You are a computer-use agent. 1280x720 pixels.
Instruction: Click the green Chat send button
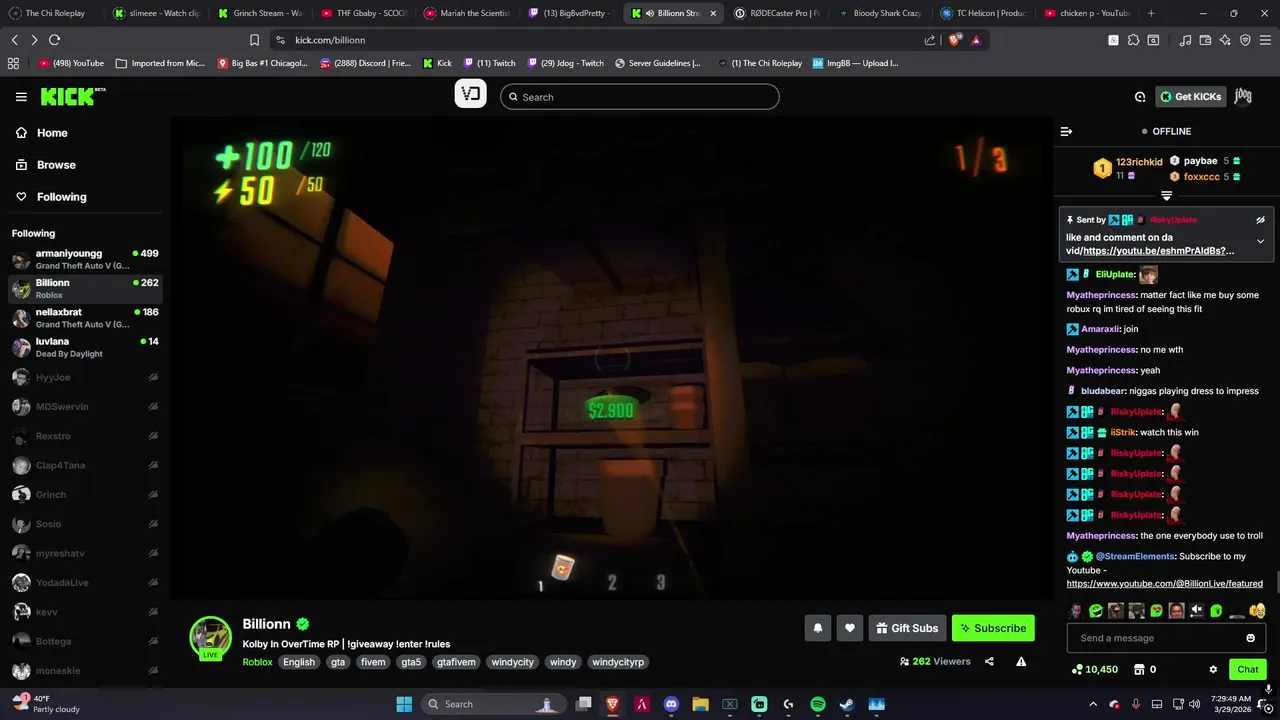coord(1248,669)
